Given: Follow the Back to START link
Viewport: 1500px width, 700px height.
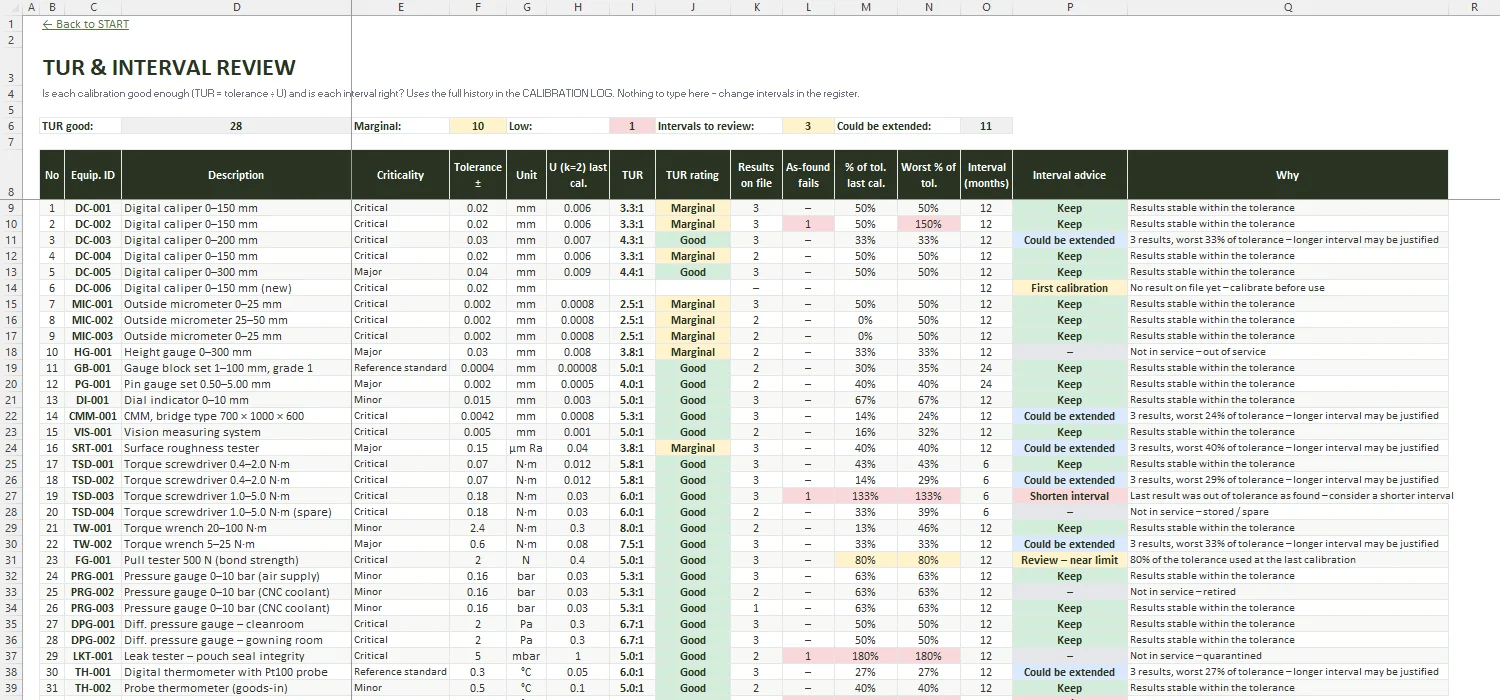Looking at the screenshot, I should tap(86, 24).
